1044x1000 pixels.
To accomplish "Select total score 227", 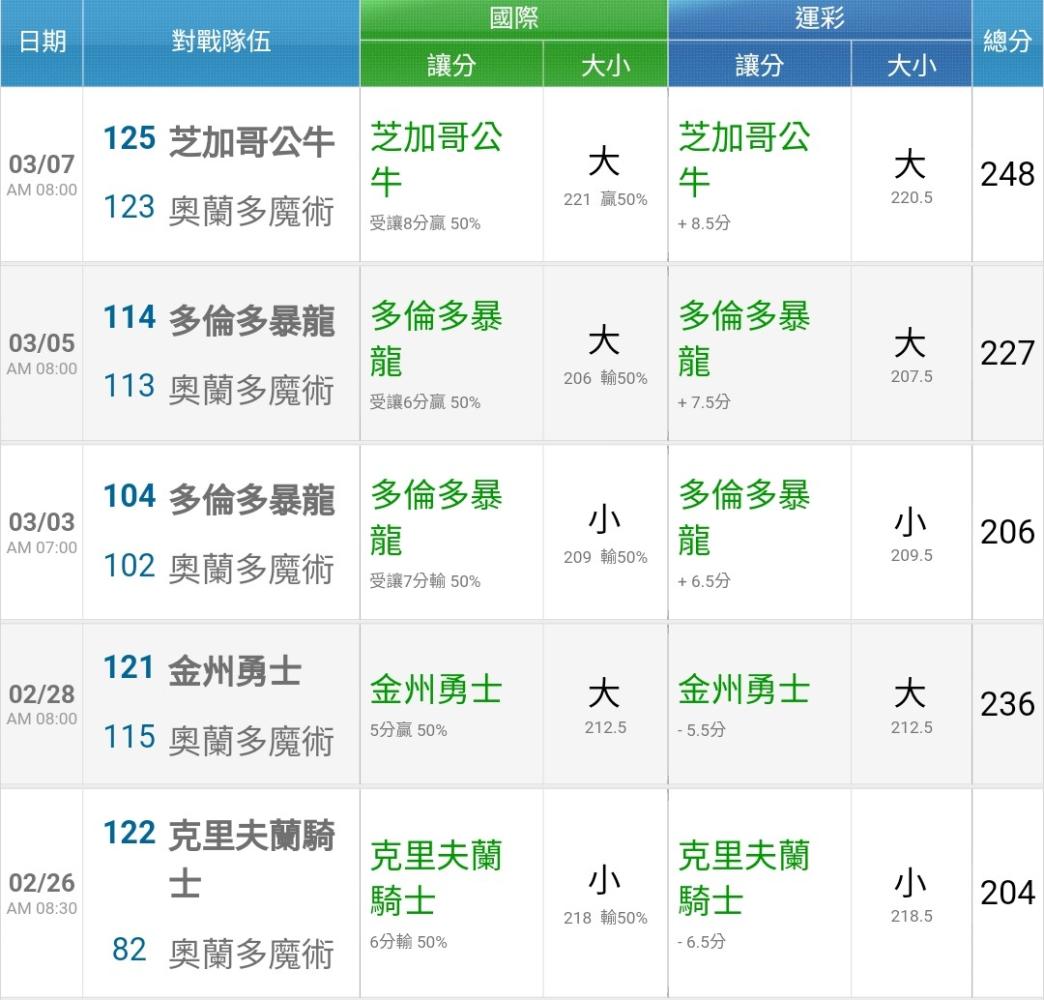I will [x=1007, y=353].
